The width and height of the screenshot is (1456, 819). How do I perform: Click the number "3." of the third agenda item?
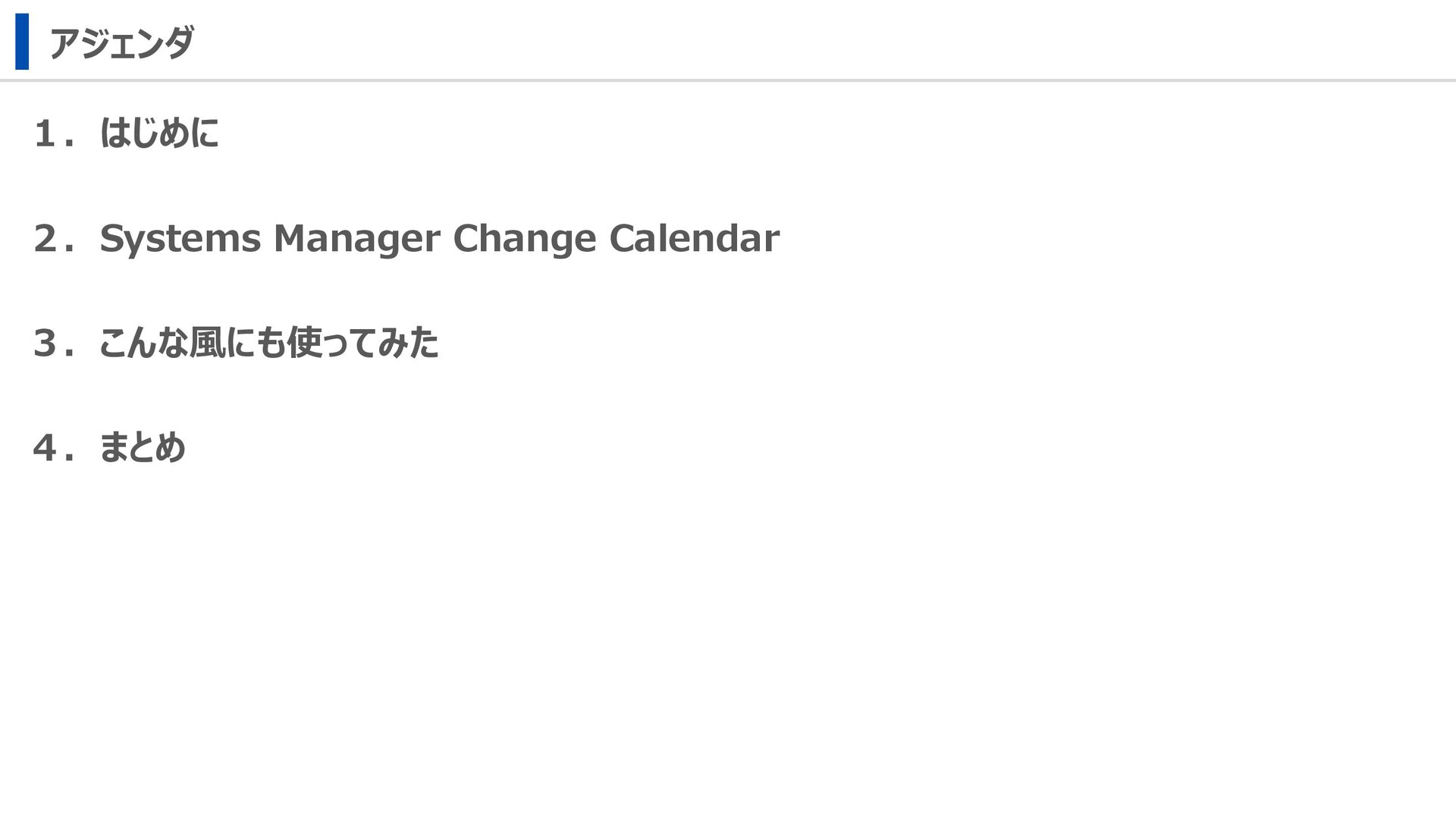point(54,344)
